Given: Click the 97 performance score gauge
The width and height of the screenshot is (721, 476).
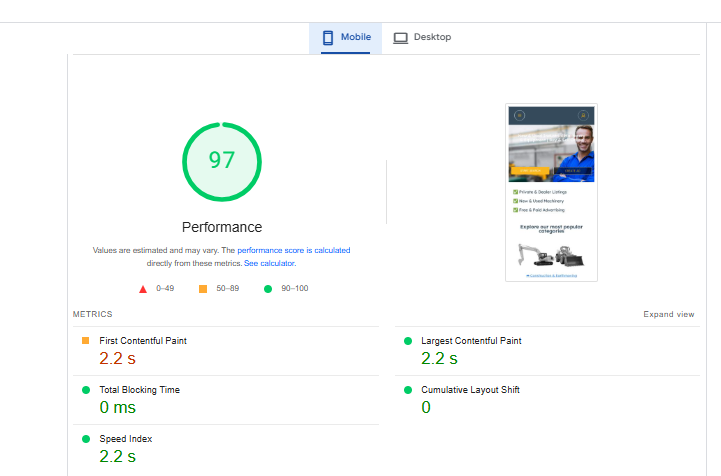Looking at the screenshot, I should click(222, 162).
